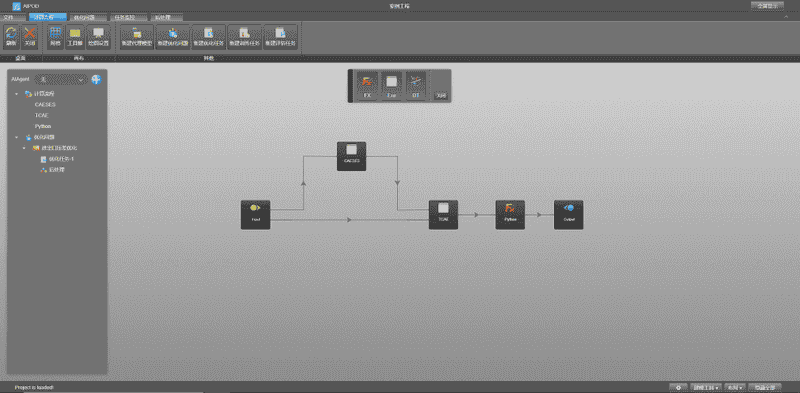
Task: Select the FX component in floating toolbar
Action: [367, 86]
